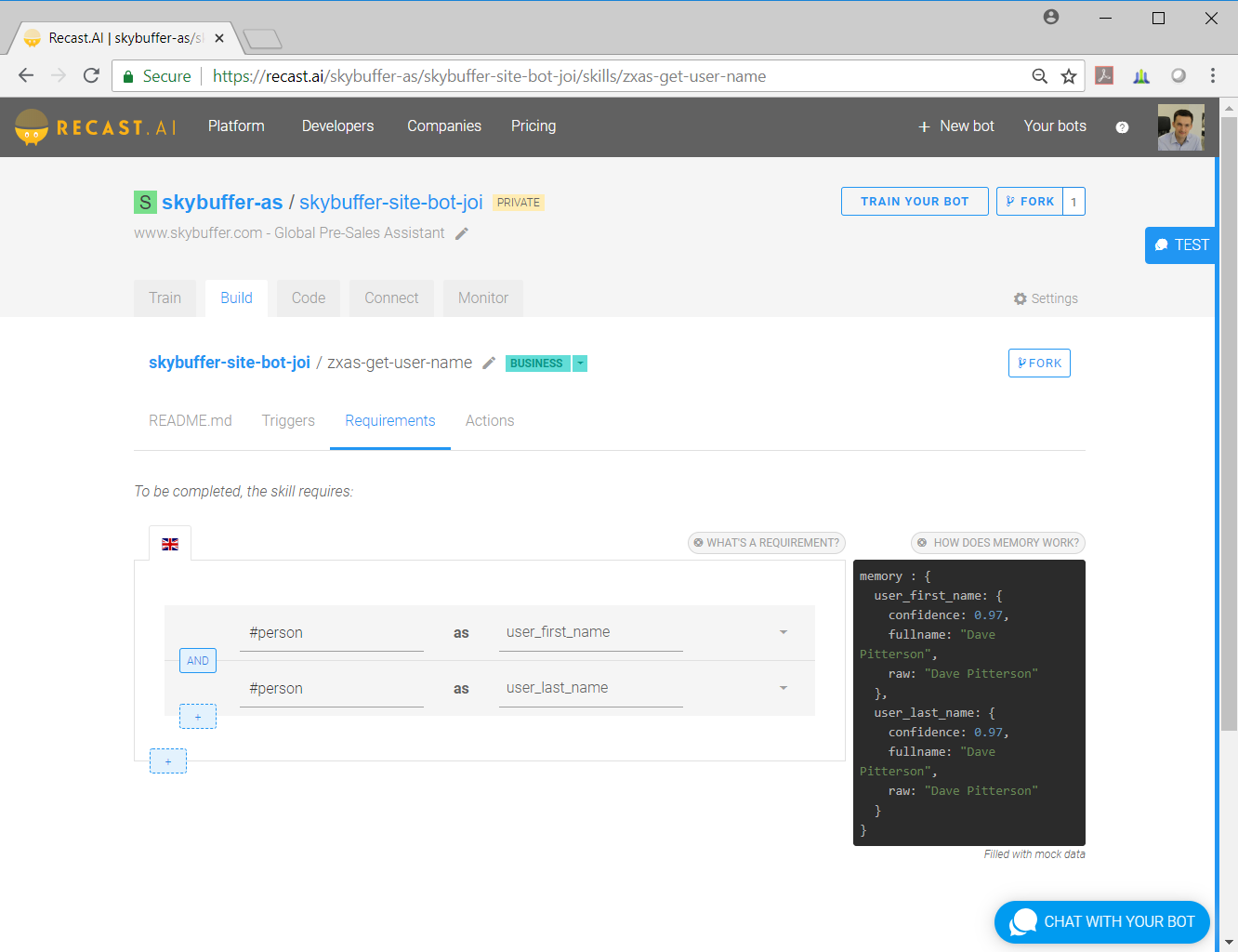
Task: Open Platform menu in navbar
Action: click(236, 126)
